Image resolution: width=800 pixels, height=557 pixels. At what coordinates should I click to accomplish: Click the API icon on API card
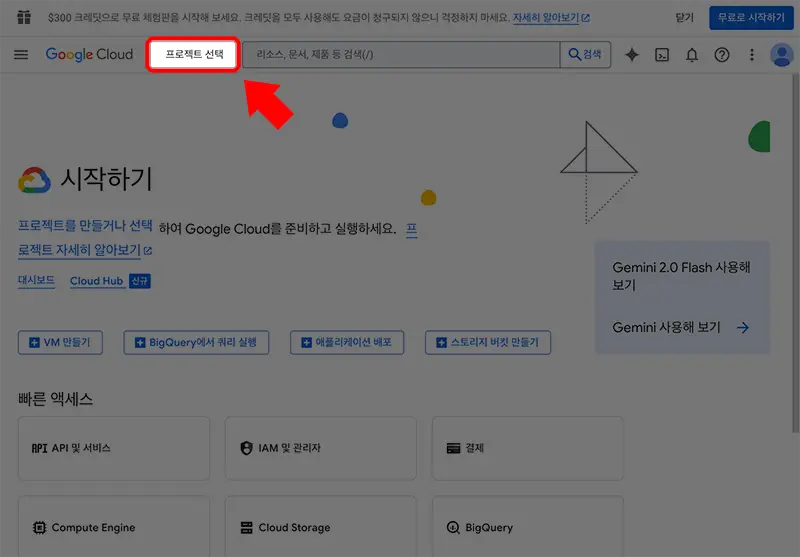click(39, 448)
